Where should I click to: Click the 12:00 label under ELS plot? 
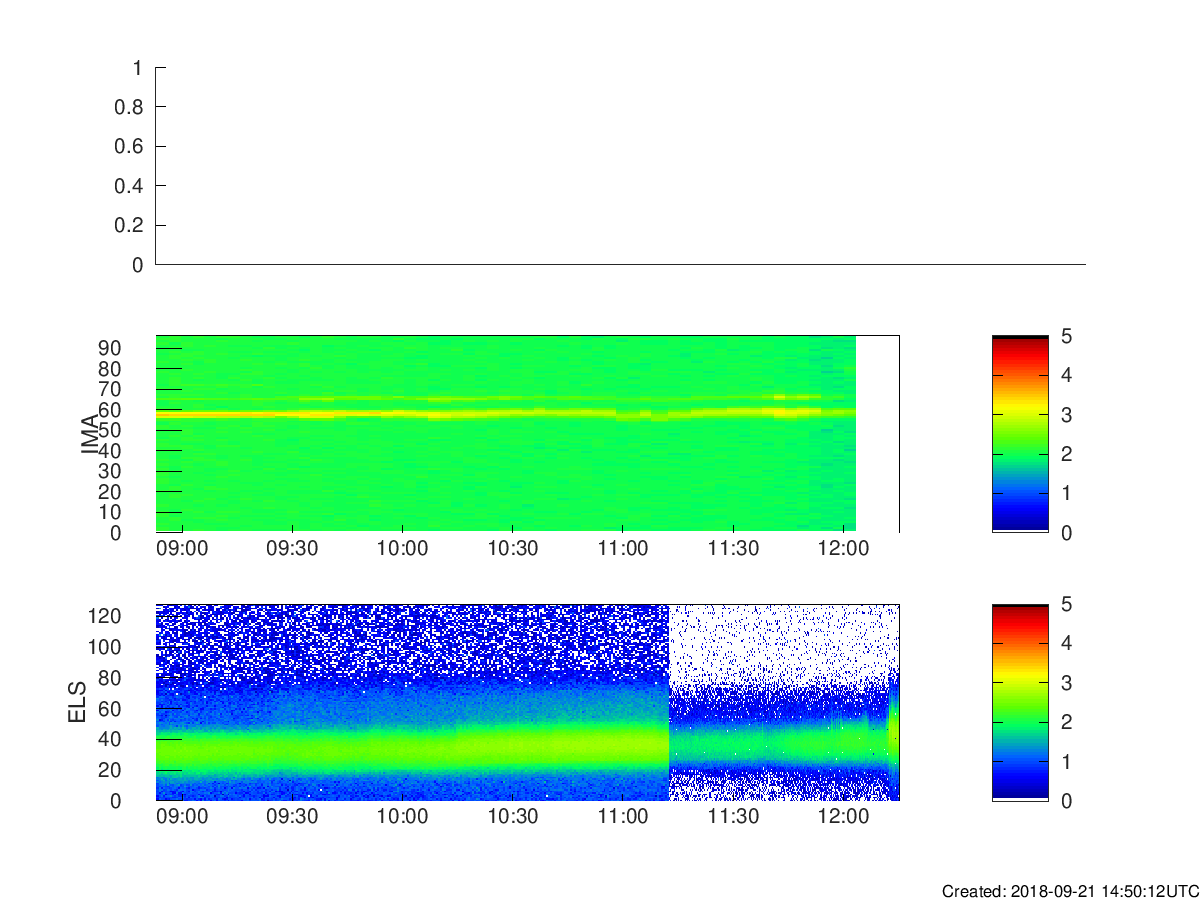pyautogui.click(x=843, y=817)
